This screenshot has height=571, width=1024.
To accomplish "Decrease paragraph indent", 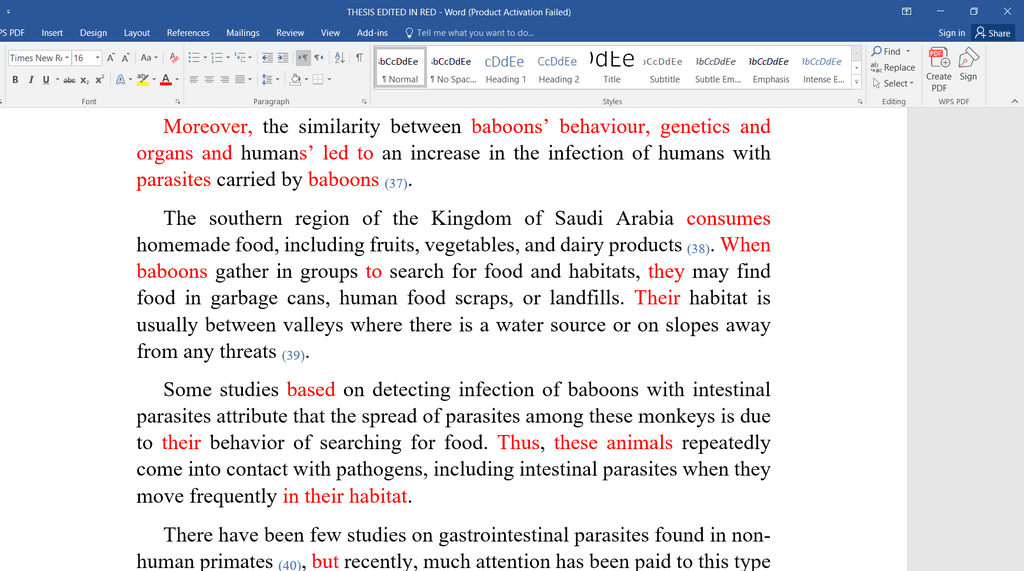I will (267, 57).
